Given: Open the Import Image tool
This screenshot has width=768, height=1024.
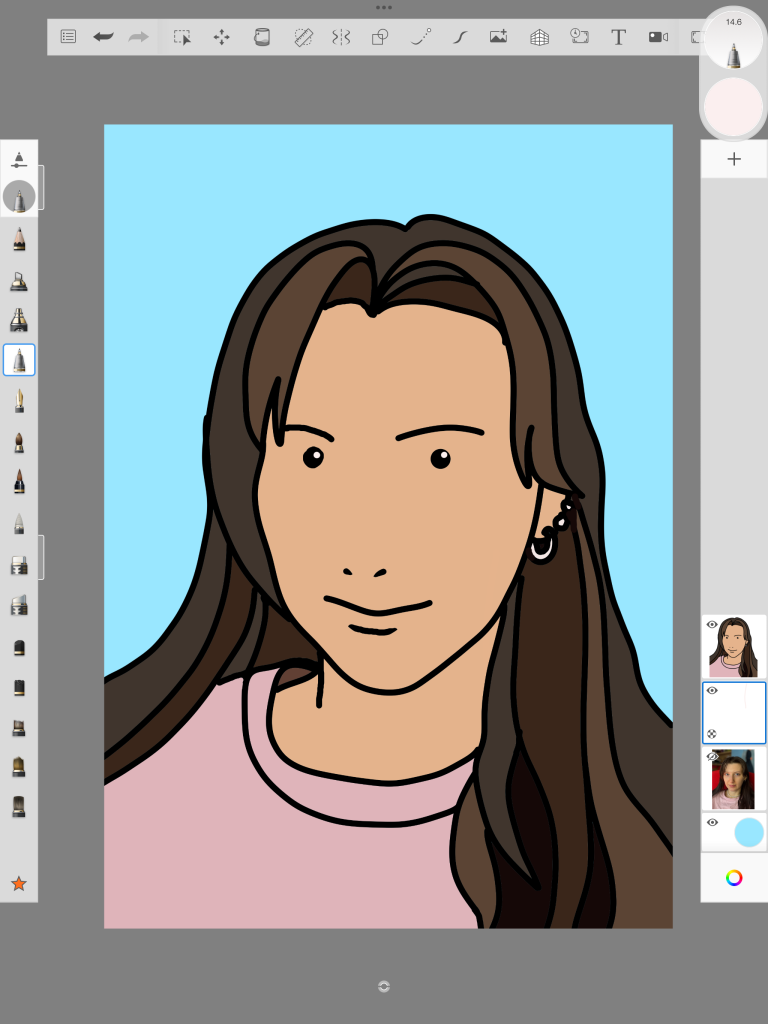Looking at the screenshot, I should [x=498, y=37].
